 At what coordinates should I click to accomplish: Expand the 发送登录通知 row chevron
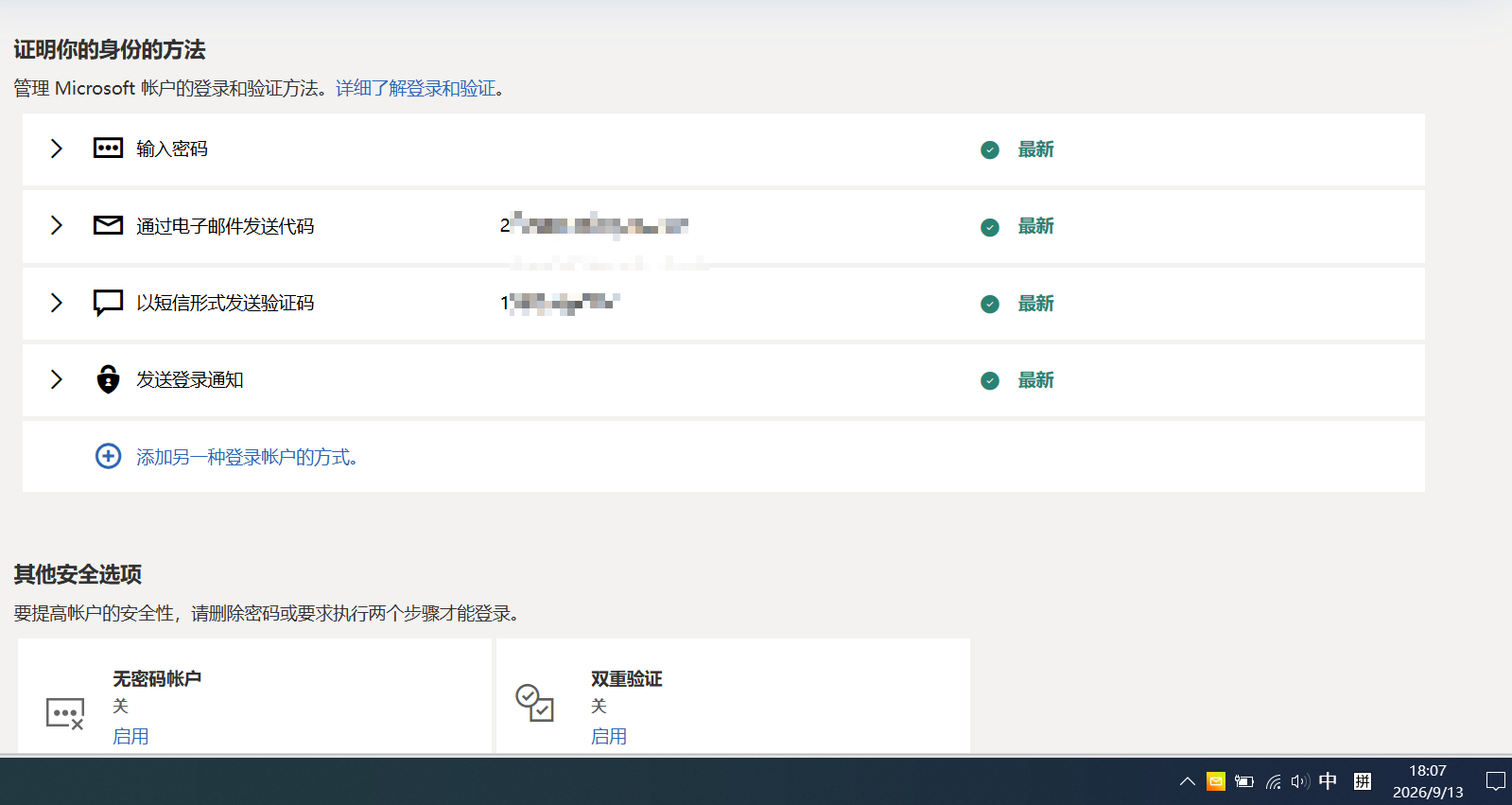[x=57, y=379]
